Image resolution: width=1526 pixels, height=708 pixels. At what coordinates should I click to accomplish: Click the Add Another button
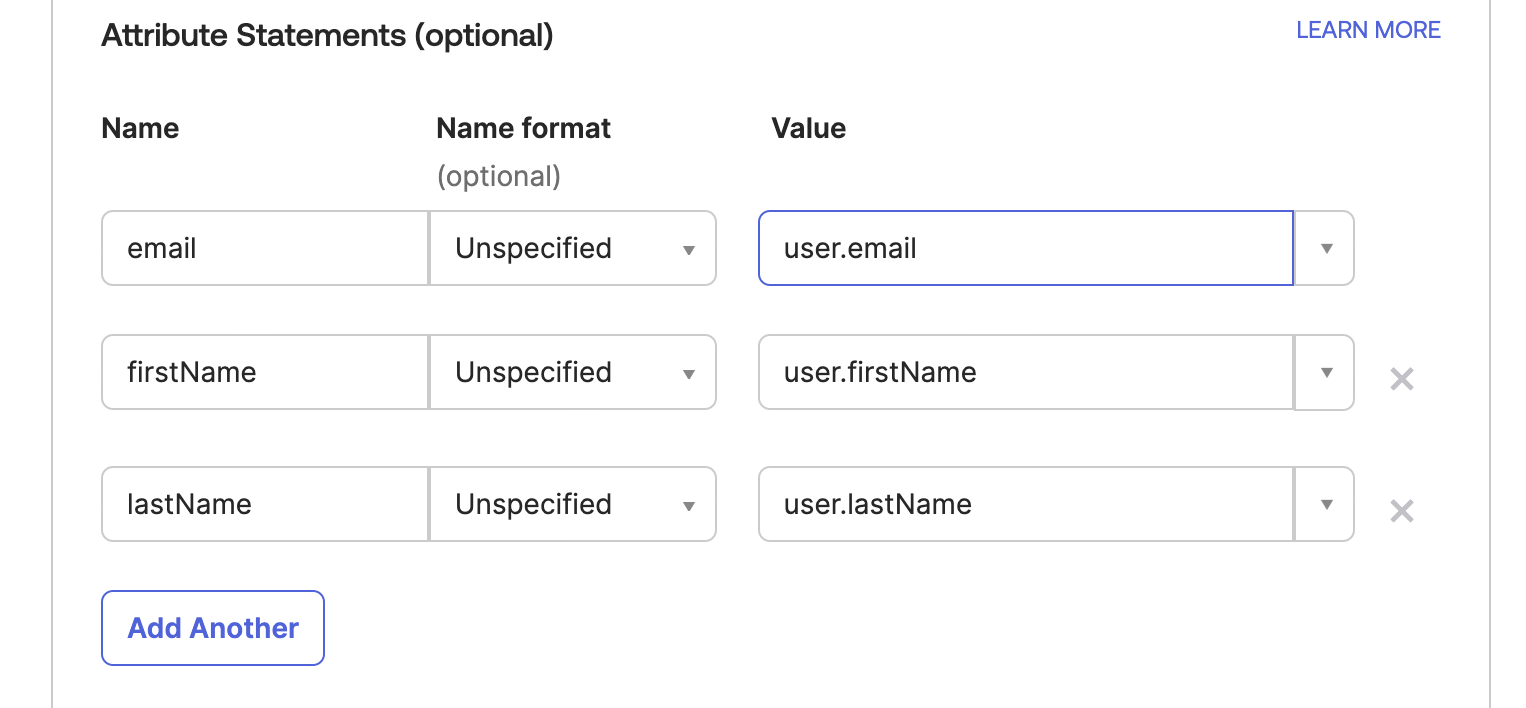(212, 628)
